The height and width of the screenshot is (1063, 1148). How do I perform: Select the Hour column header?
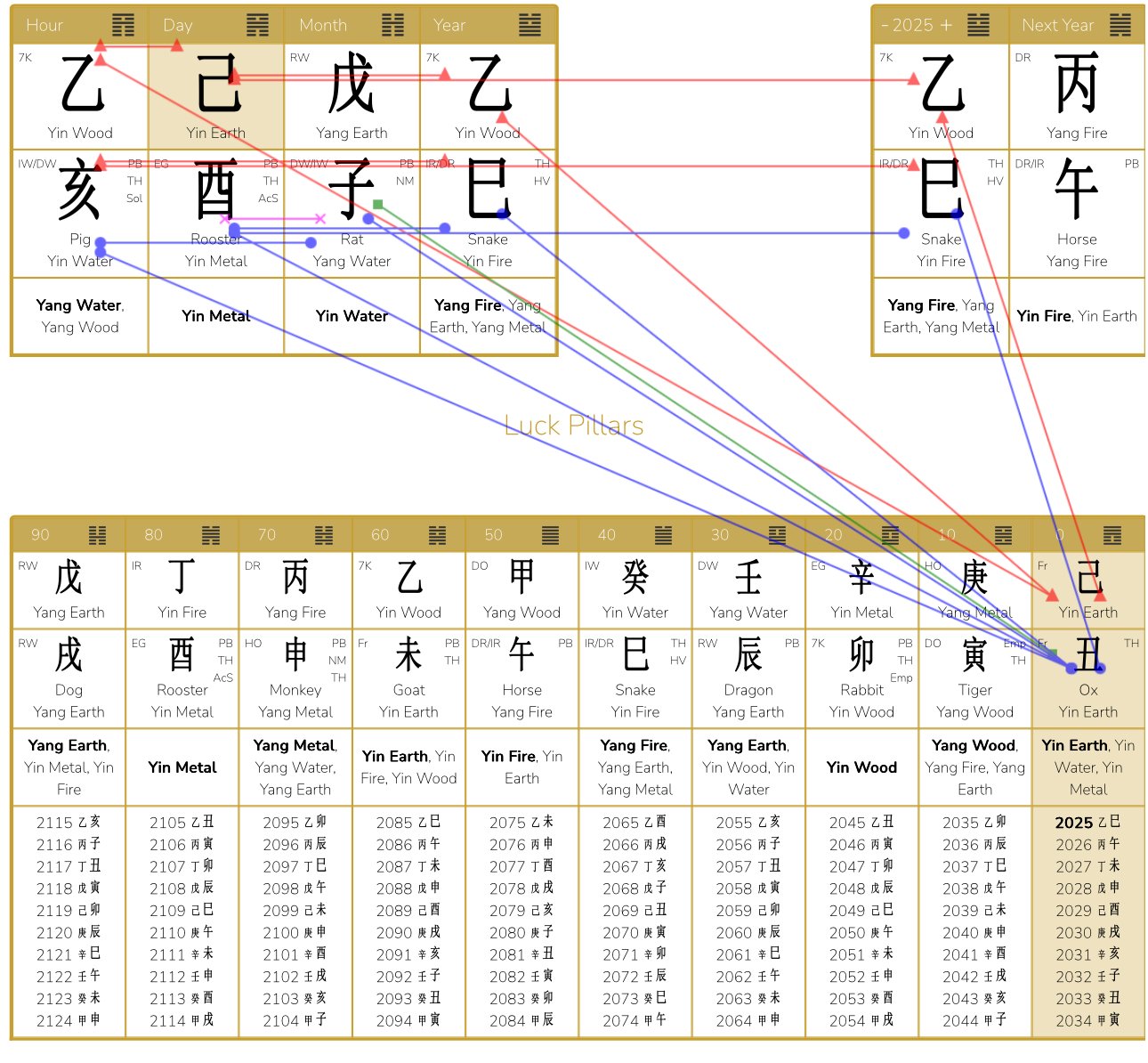tap(44, 25)
